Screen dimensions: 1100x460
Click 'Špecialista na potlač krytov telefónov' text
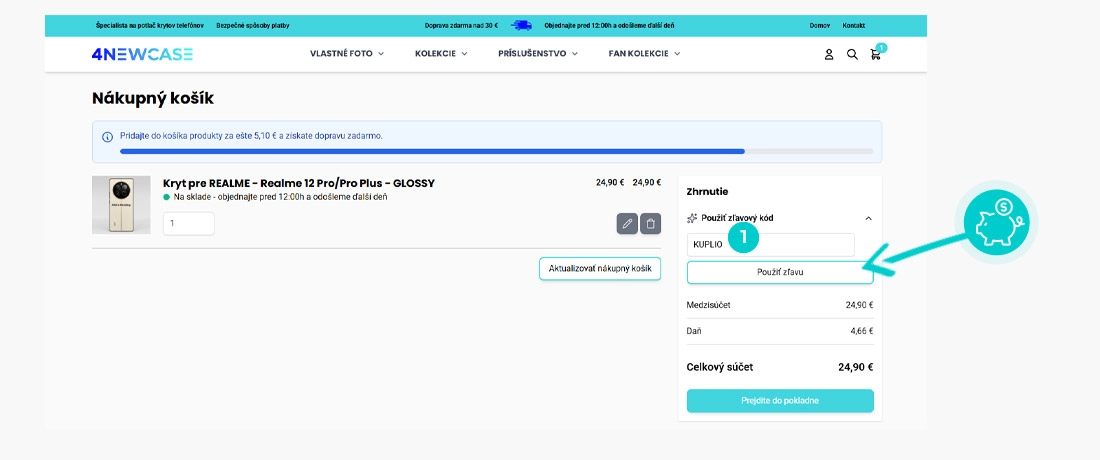point(149,25)
